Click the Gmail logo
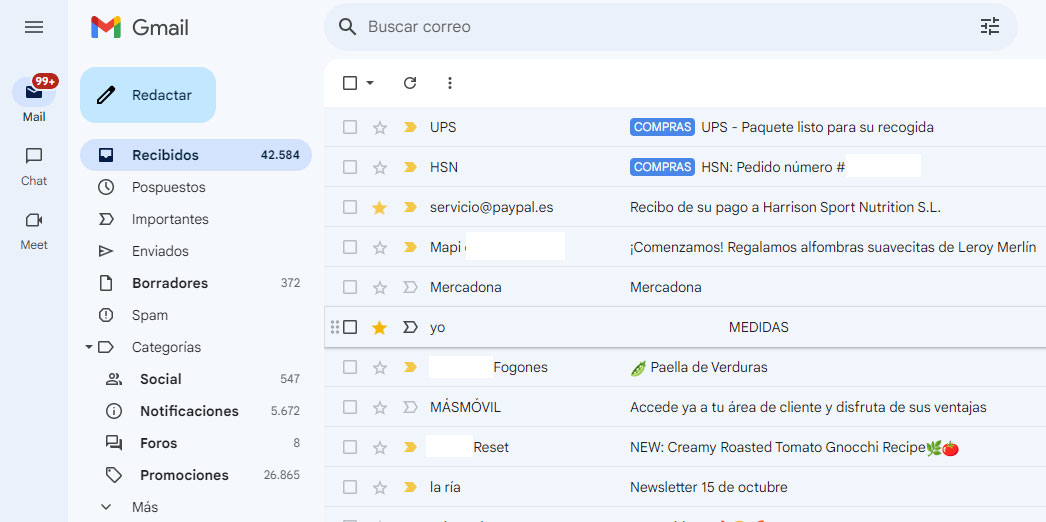 pyautogui.click(x=140, y=27)
